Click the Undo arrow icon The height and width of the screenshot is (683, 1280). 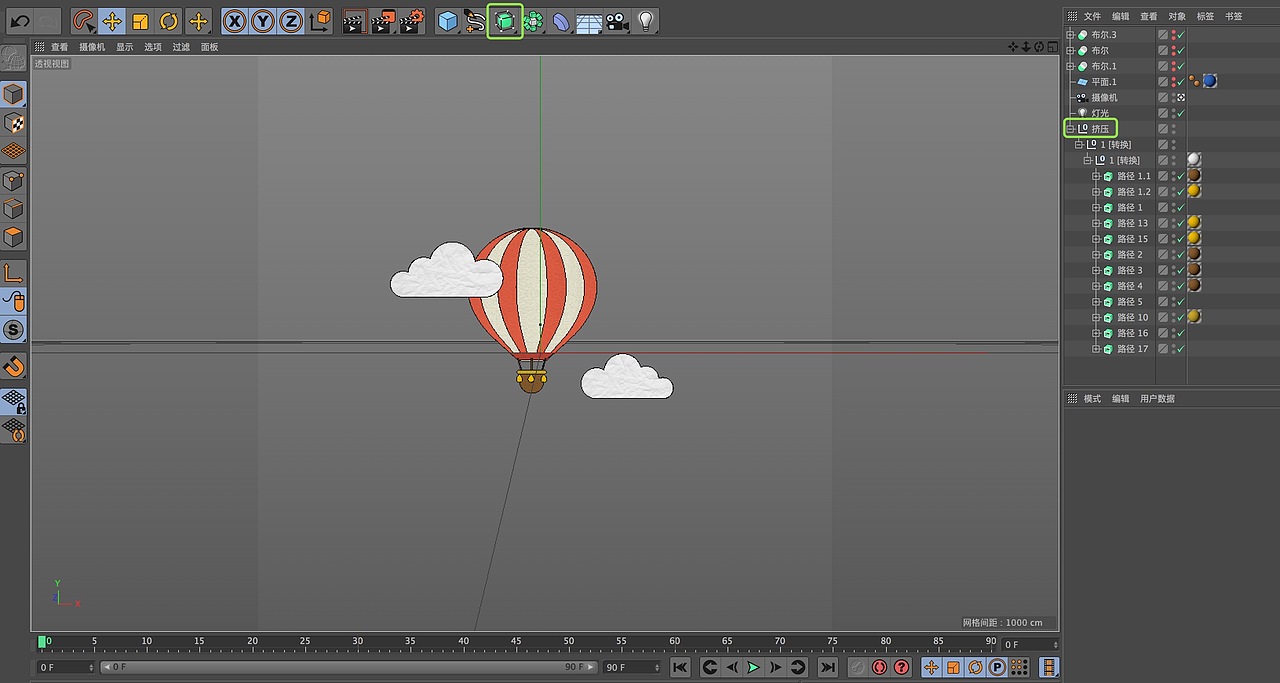coord(20,20)
